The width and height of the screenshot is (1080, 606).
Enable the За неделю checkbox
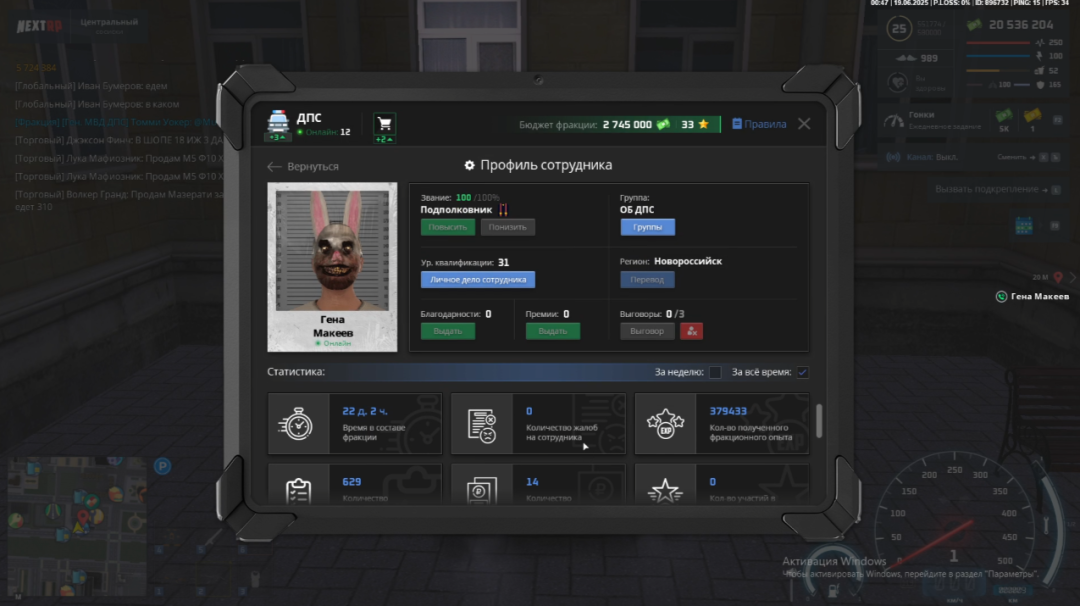pyautogui.click(x=715, y=373)
